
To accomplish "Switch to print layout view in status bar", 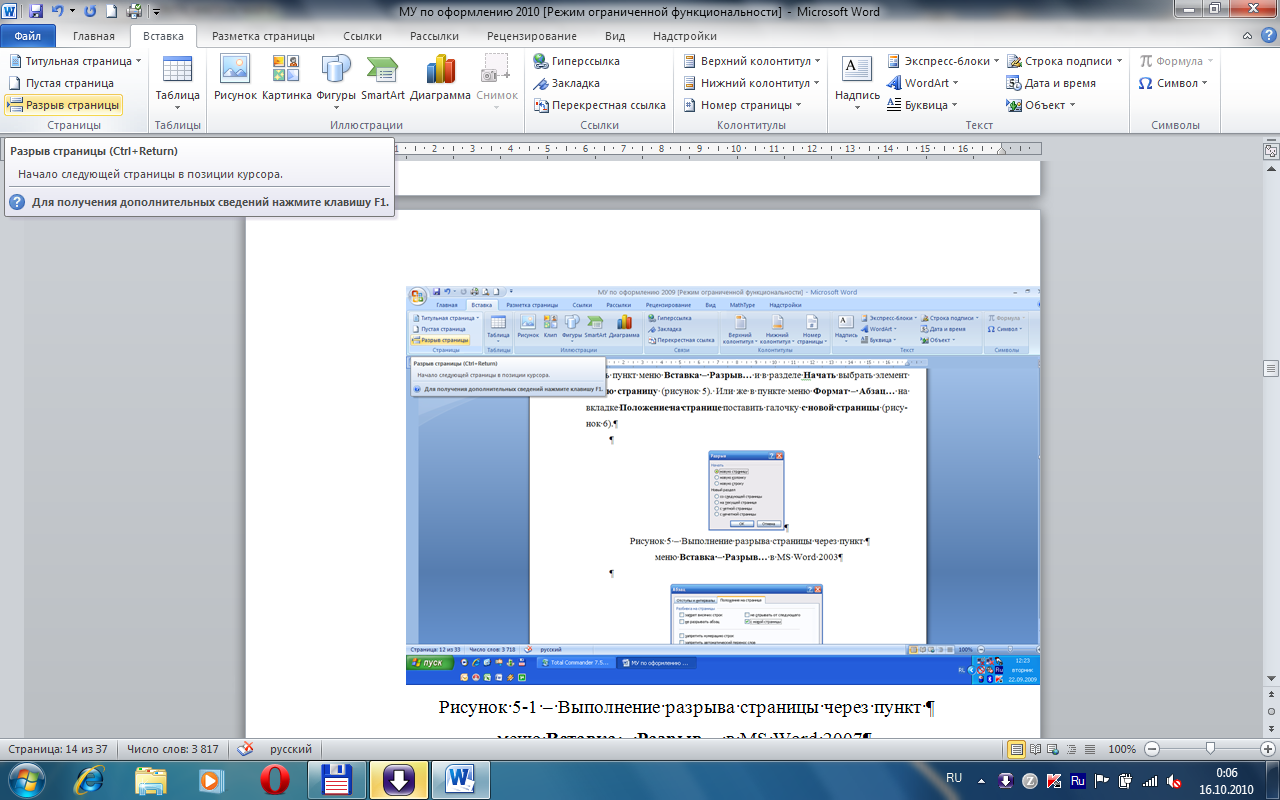I will coord(1017,749).
